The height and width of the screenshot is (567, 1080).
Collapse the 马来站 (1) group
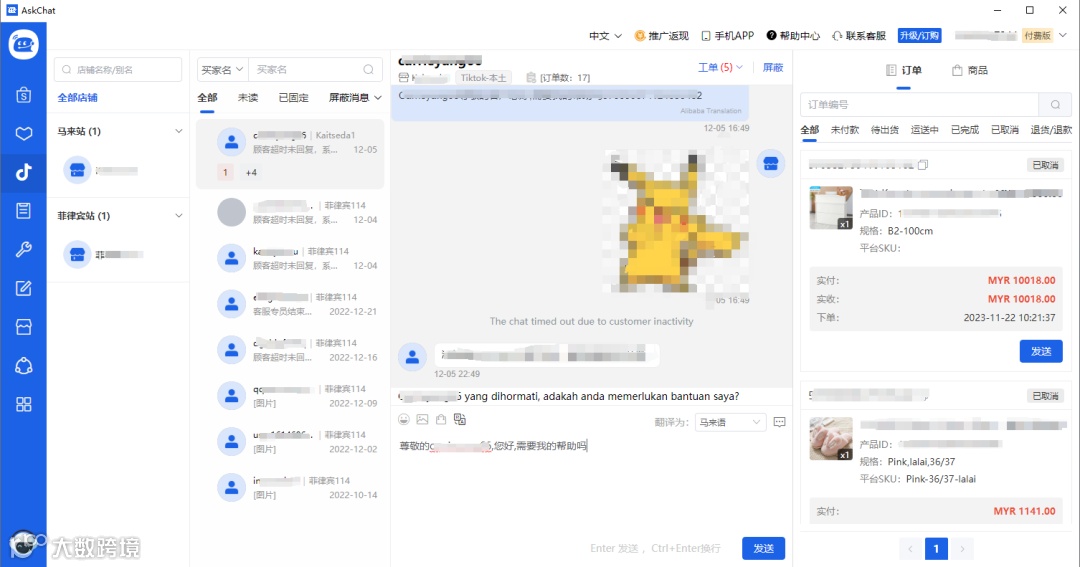coord(178,131)
